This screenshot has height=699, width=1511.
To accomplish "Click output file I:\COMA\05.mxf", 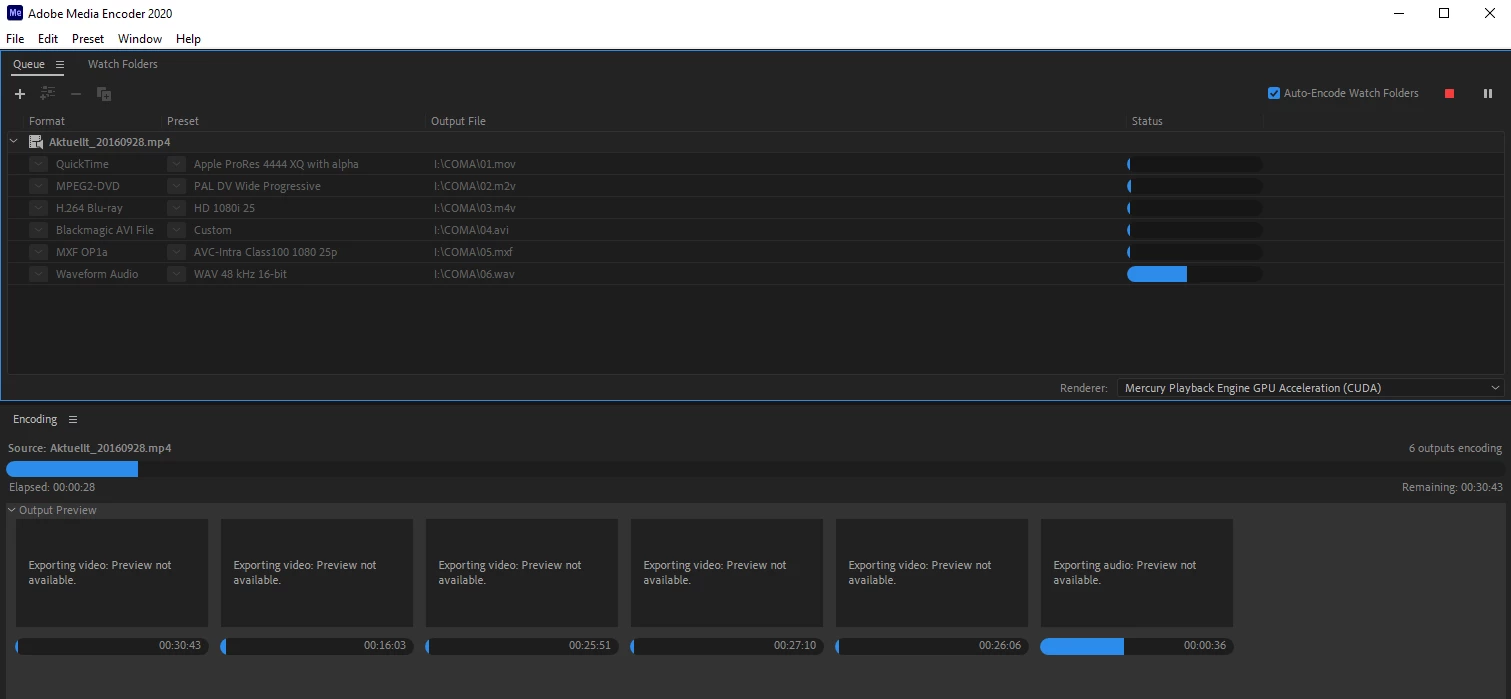I will coord(473,252).
